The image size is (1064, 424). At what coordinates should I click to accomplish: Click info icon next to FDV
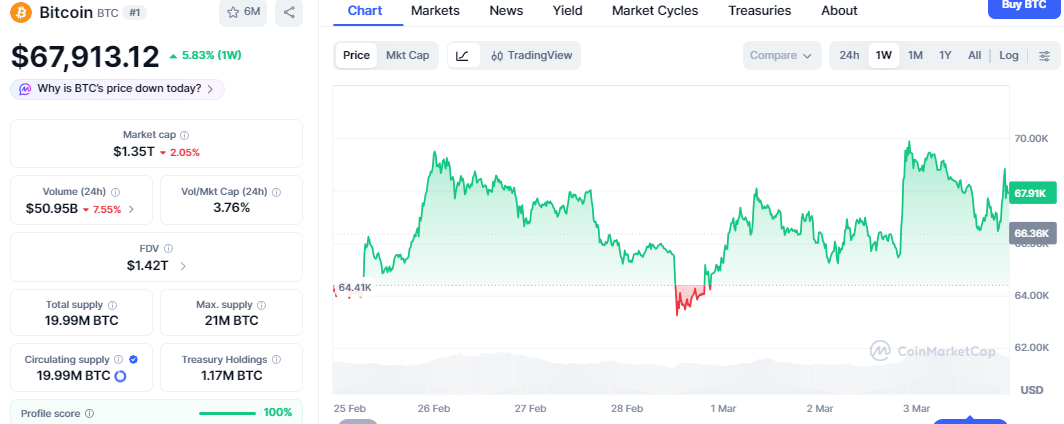(x=168, y=248)
